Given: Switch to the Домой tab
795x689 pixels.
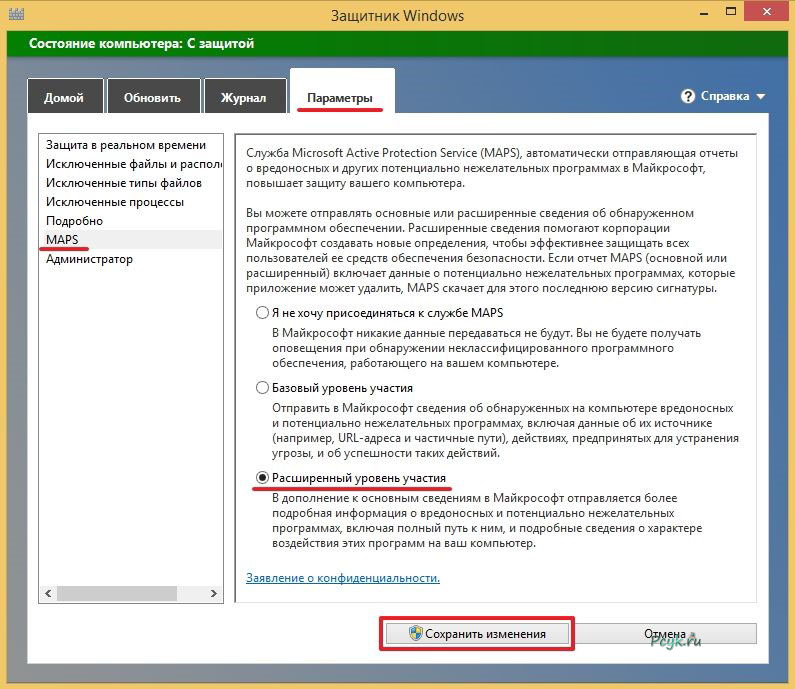Looking at the screenshot, I should pos(65,96).
